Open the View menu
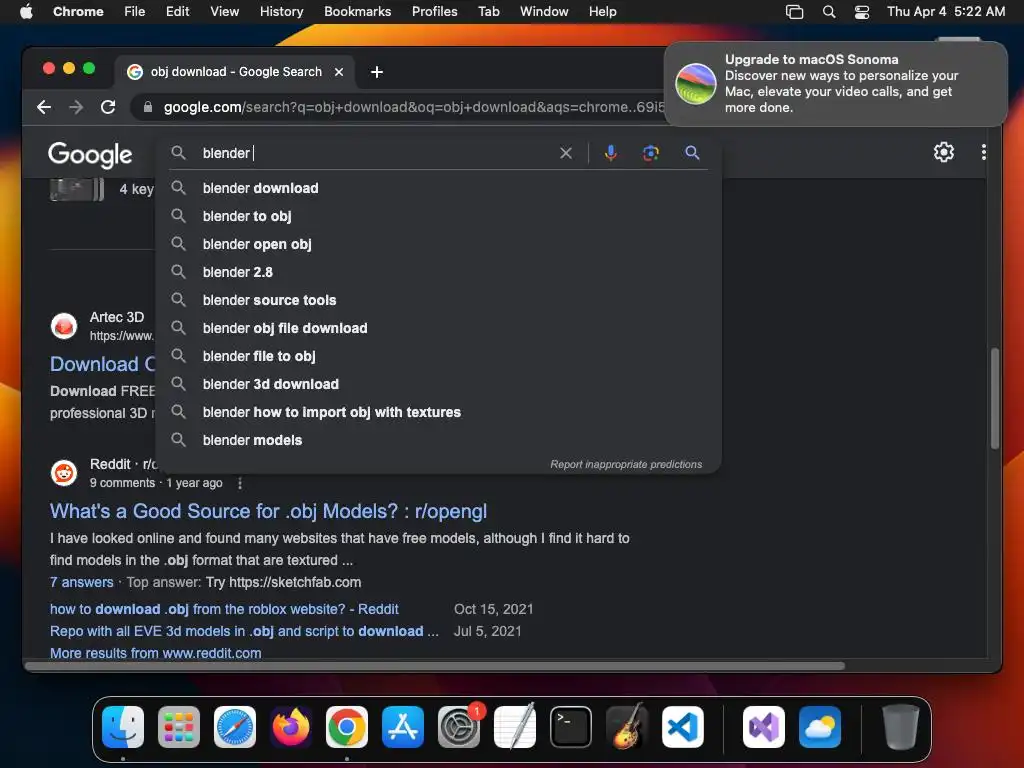Screen dimensions: 1024x768 (x=225, y=12)
